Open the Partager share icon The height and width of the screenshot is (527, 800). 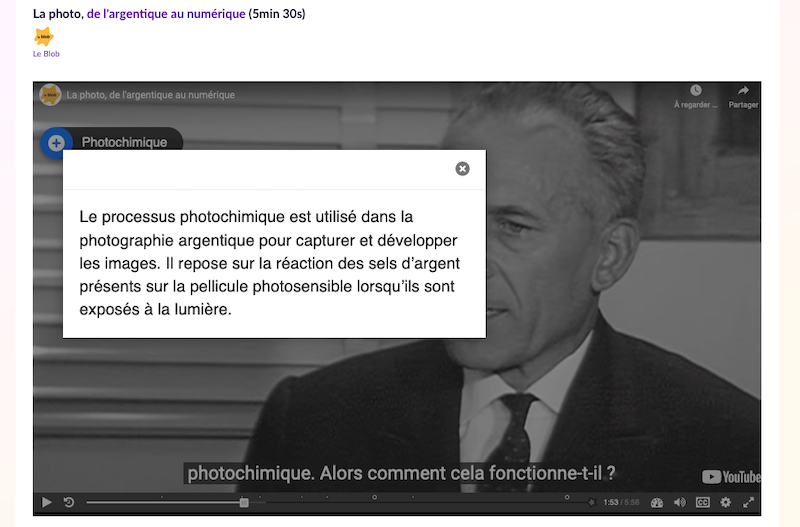[743, 96]
